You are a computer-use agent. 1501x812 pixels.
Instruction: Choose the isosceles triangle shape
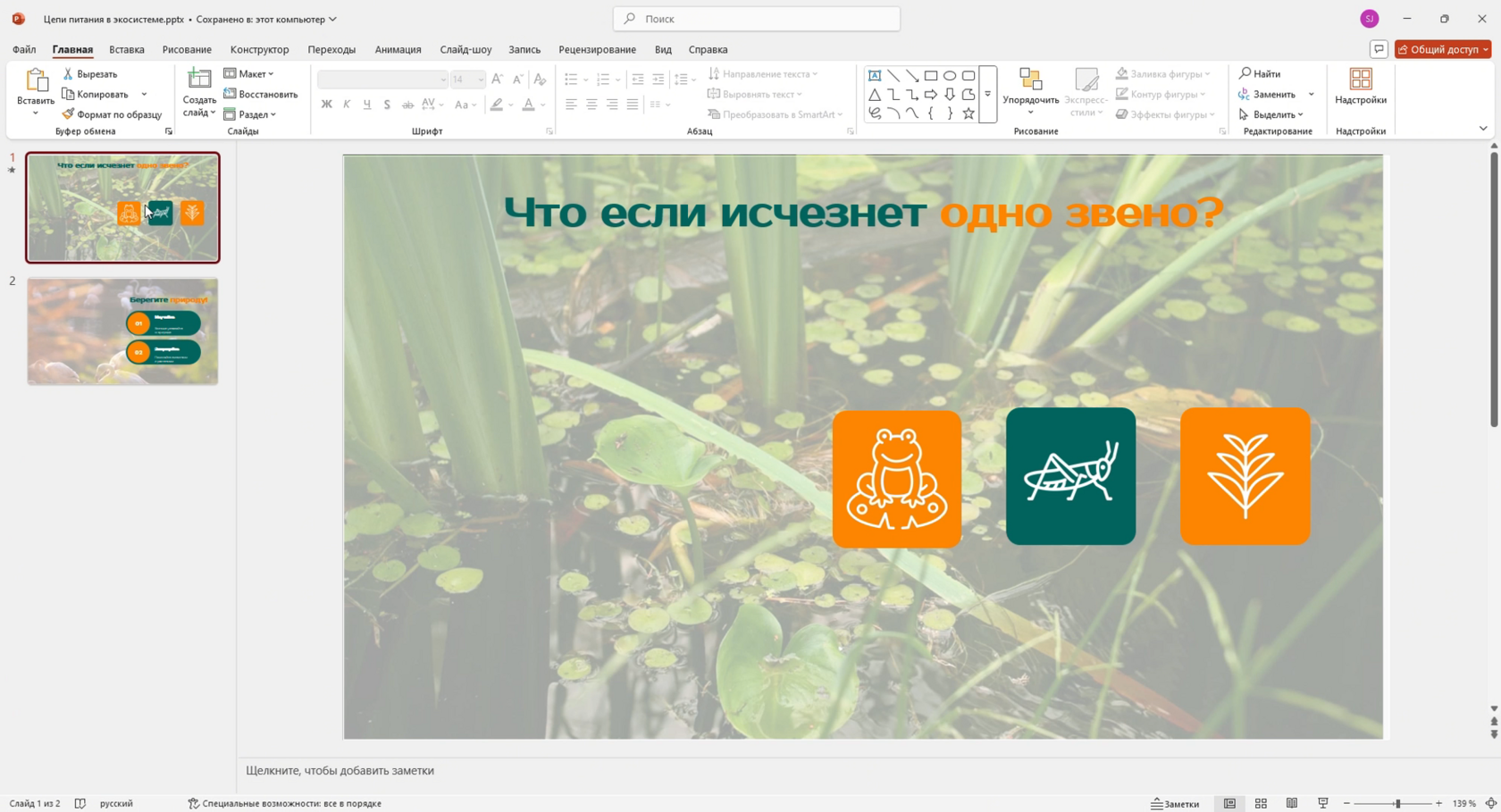pos(875,95)
